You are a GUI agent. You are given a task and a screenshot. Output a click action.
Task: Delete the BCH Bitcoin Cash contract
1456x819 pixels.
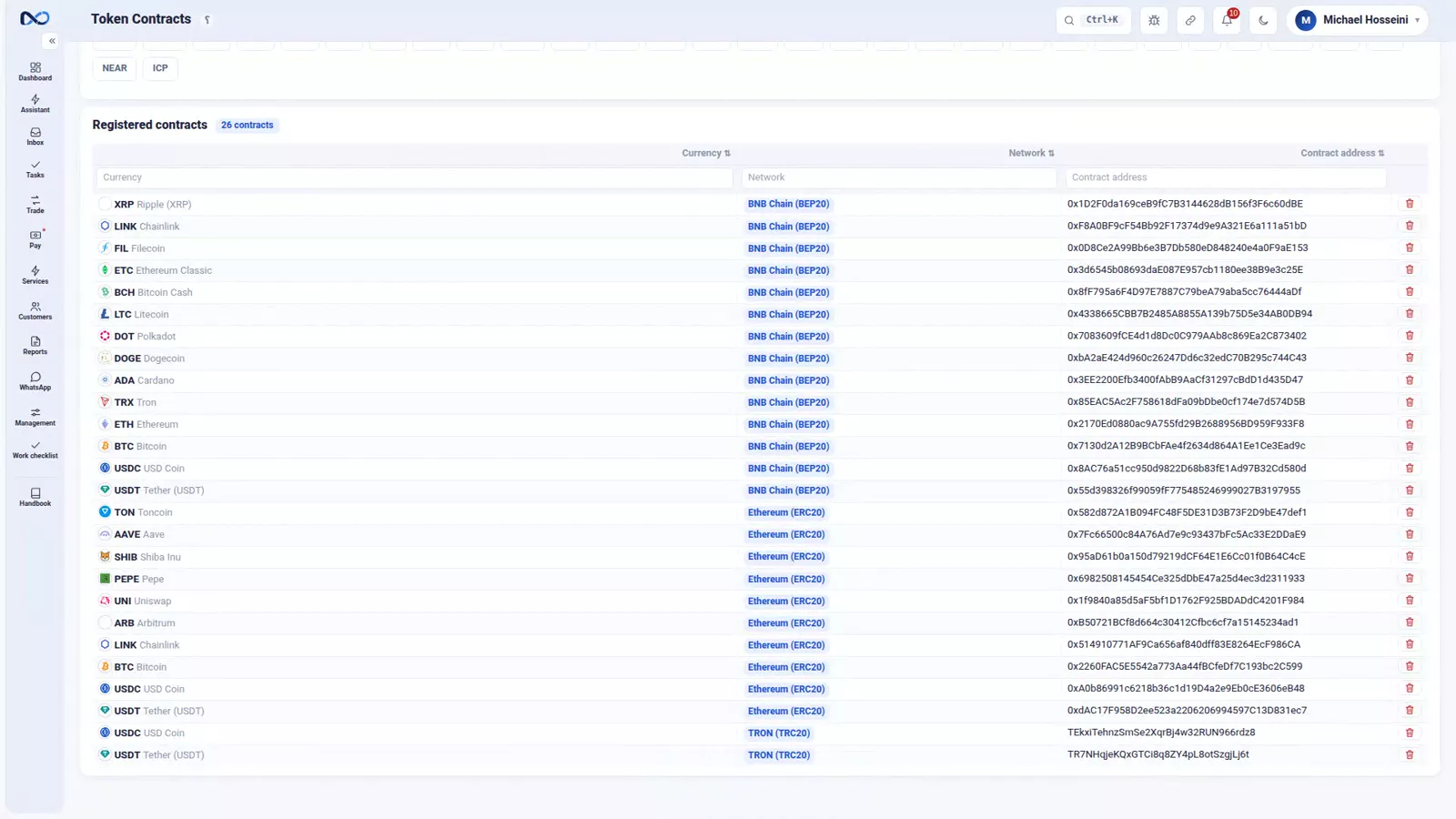pos(1410,292)
